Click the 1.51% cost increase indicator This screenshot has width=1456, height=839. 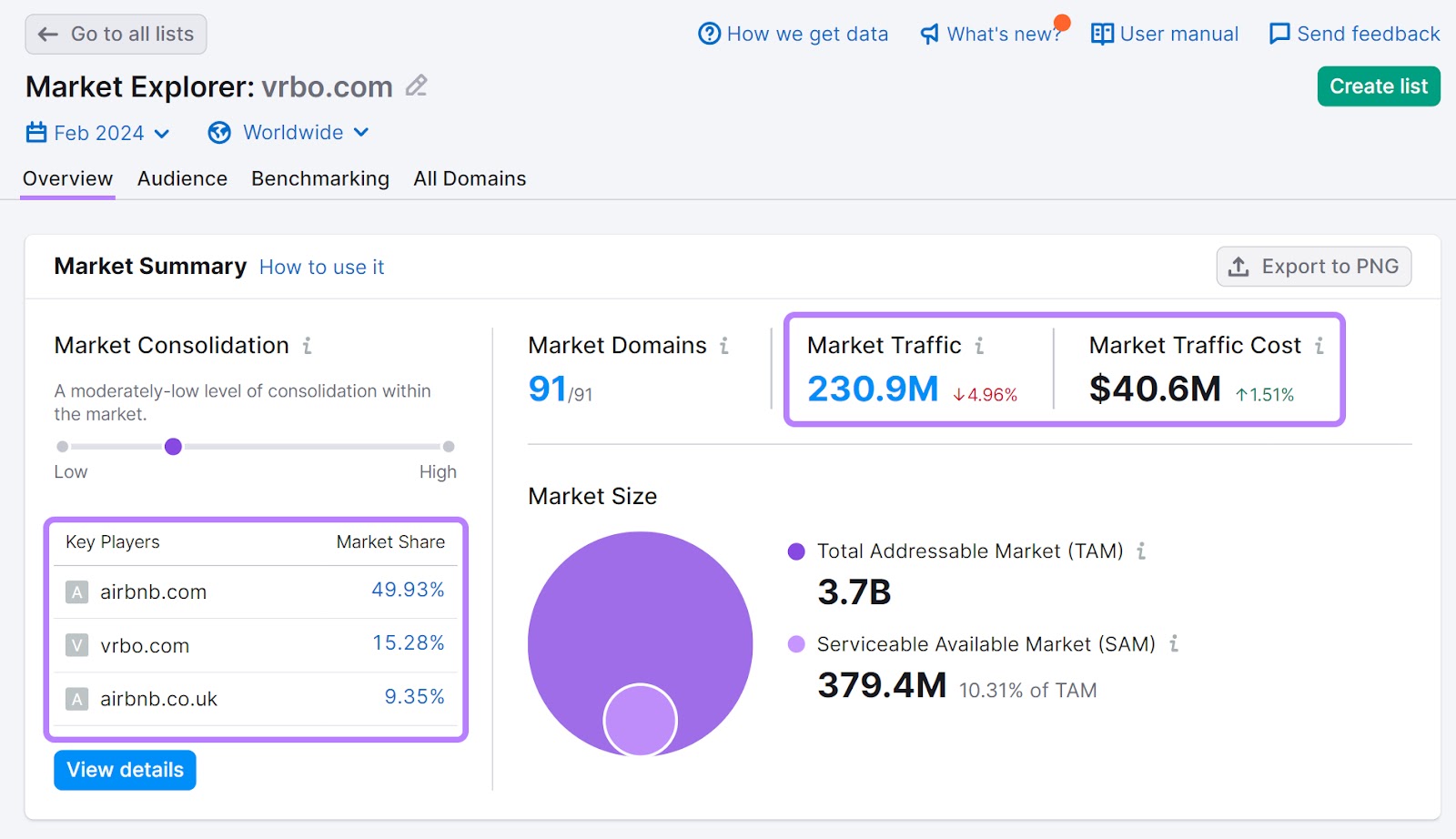[x=1265, y=395]
